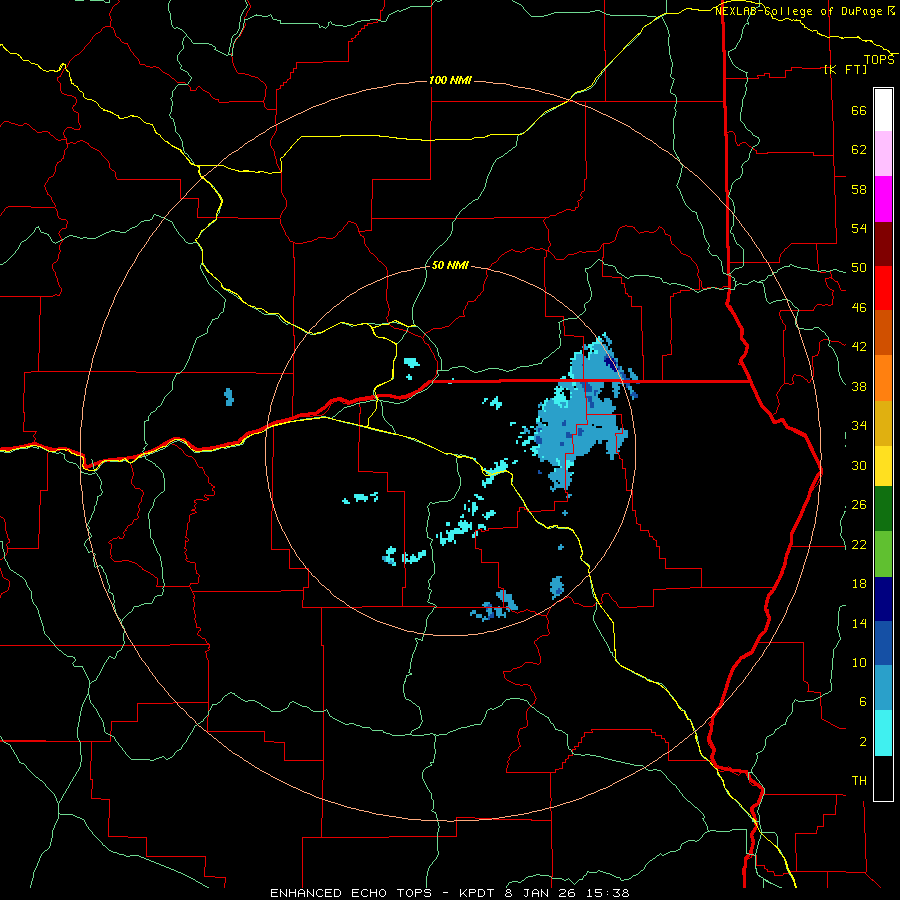This screenshot has width=900, height=900.
Task: Select the '22' legend value
Action: (859, 544)
